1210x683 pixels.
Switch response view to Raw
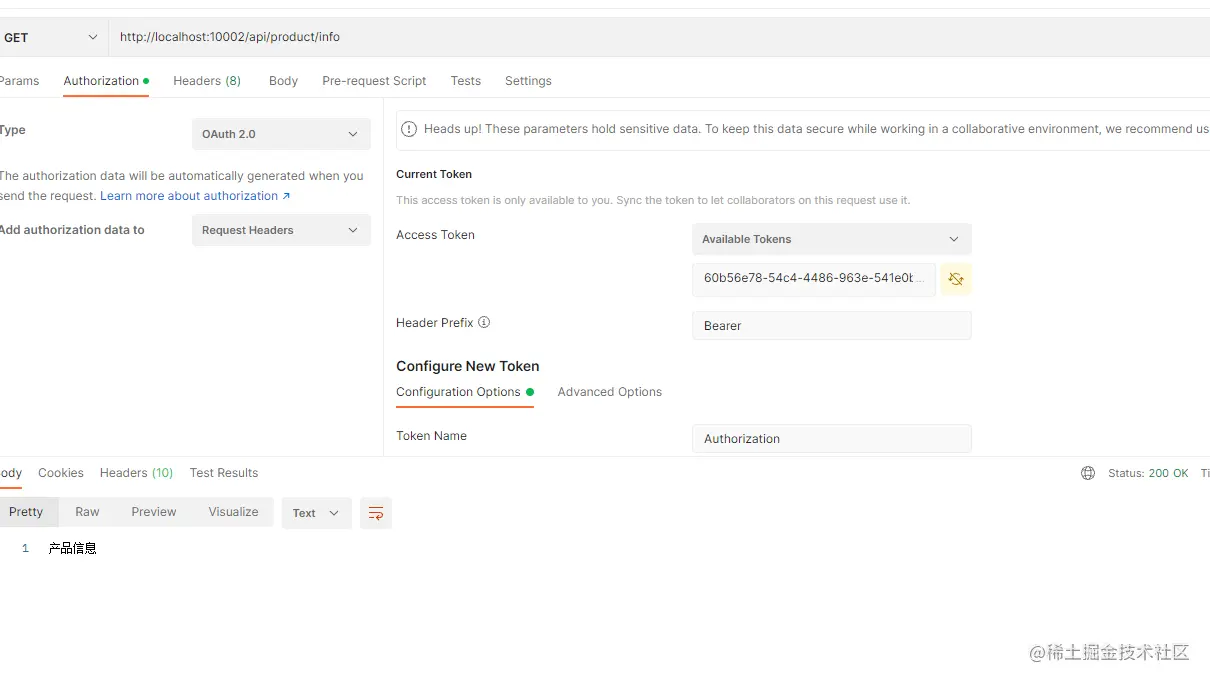(x=87, y=511)
